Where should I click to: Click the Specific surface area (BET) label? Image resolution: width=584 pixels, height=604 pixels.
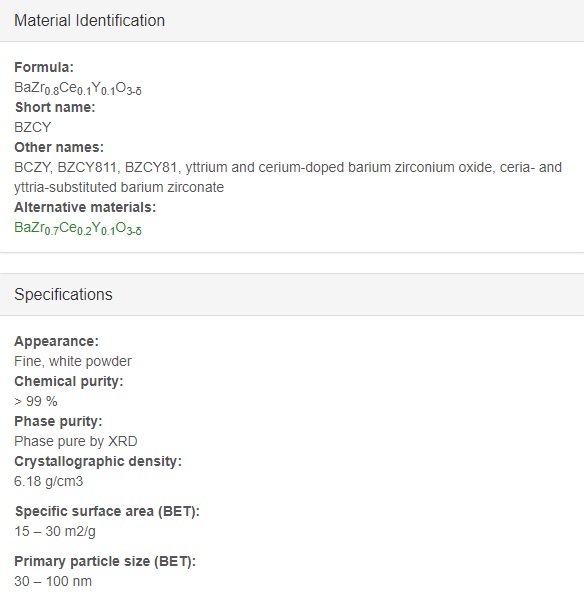coord(107,512)
